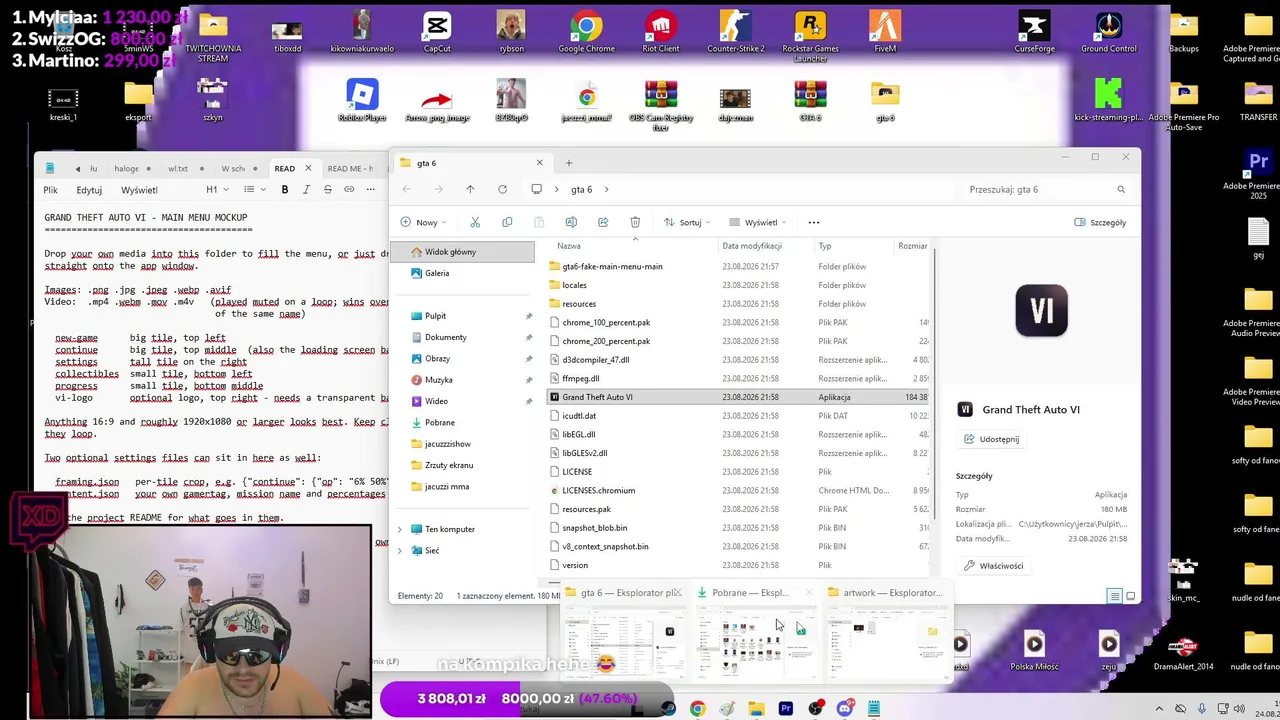Image resolution: width=1280 pixels, height=720 pixels.
Task: Click the microphone icon in the system tray
Action: click(1202, 709)
